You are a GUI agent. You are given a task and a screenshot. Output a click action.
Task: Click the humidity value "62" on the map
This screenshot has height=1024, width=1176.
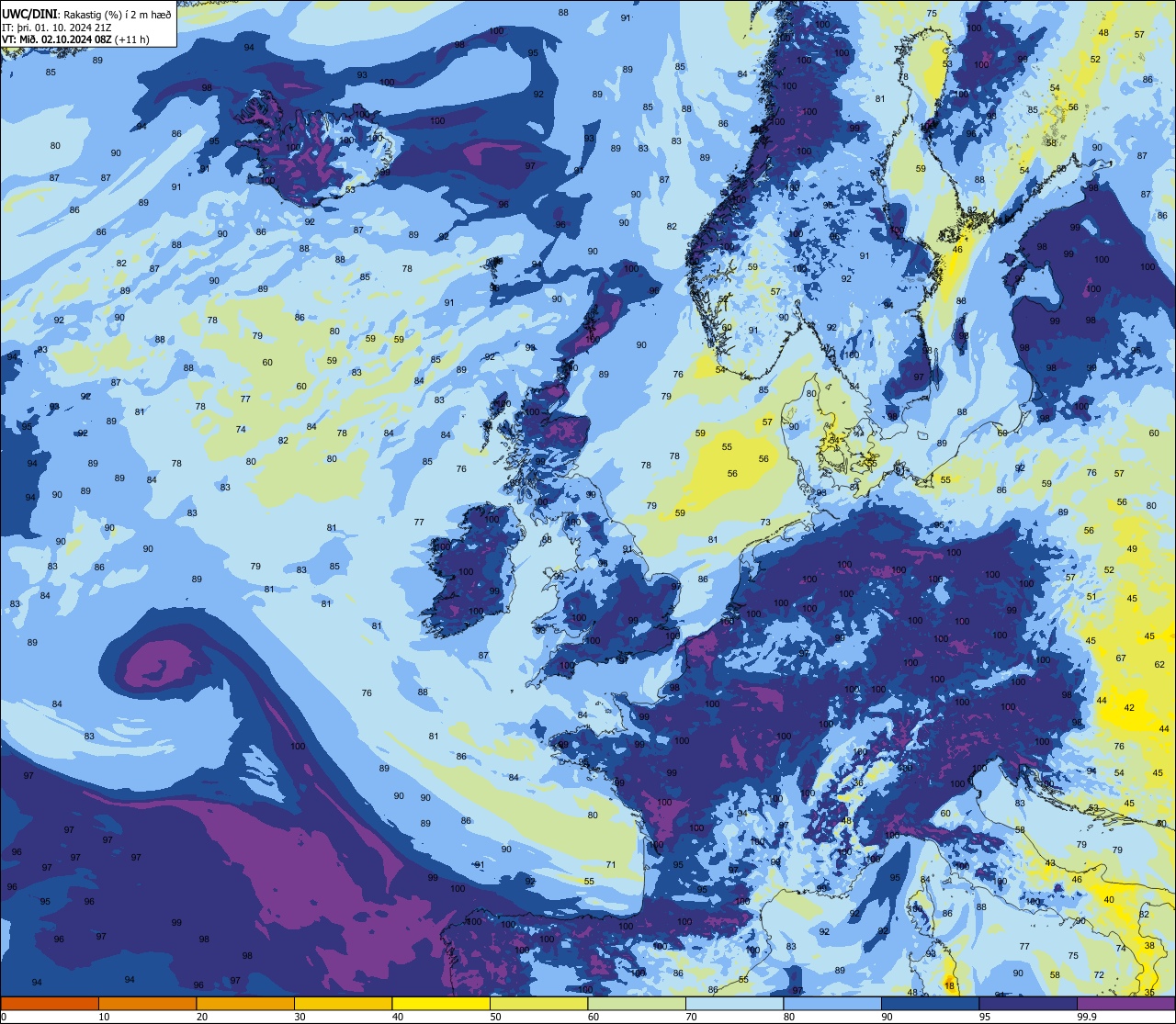pos(1159,664)
